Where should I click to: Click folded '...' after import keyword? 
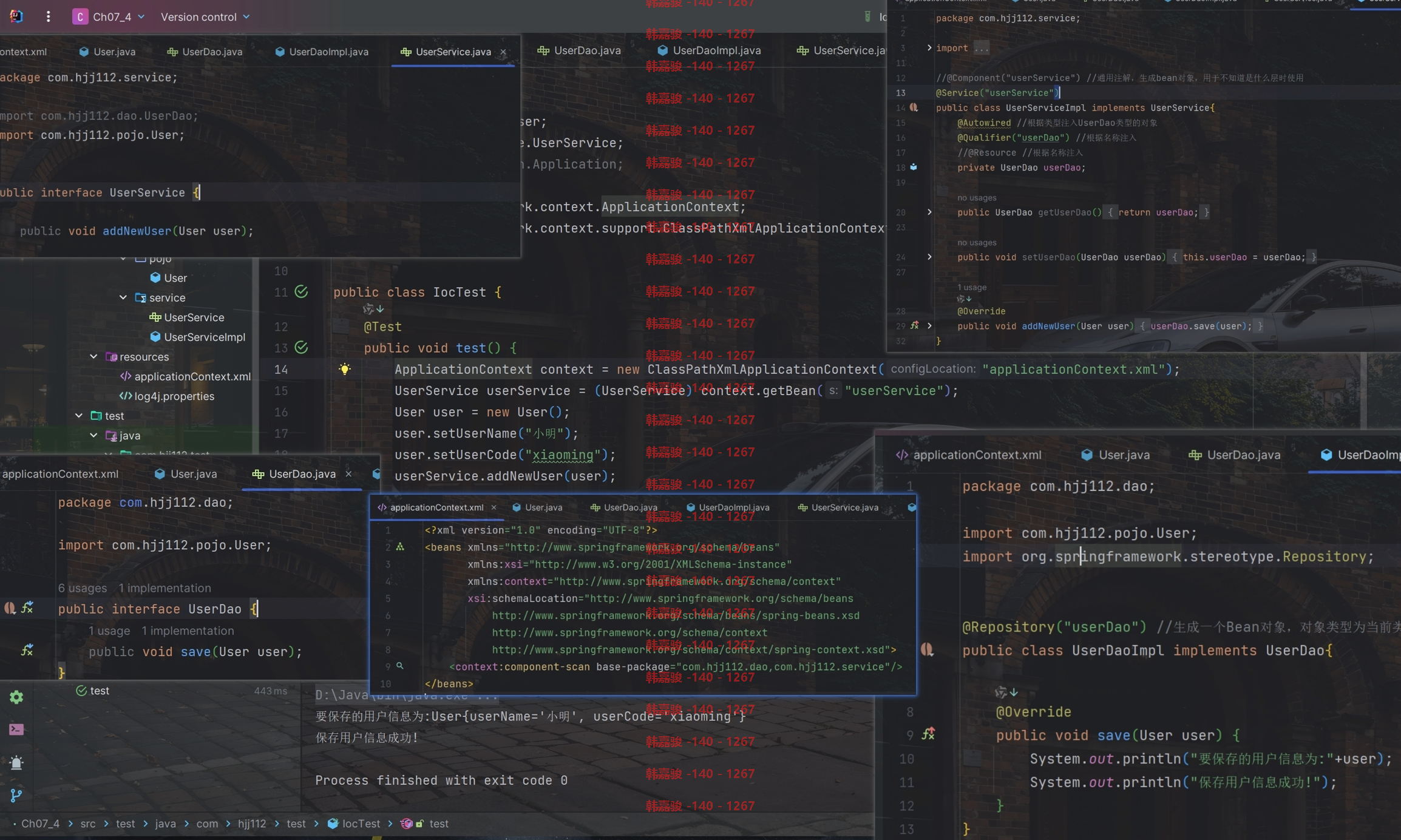pyautogui.click(x=981, y=48)
